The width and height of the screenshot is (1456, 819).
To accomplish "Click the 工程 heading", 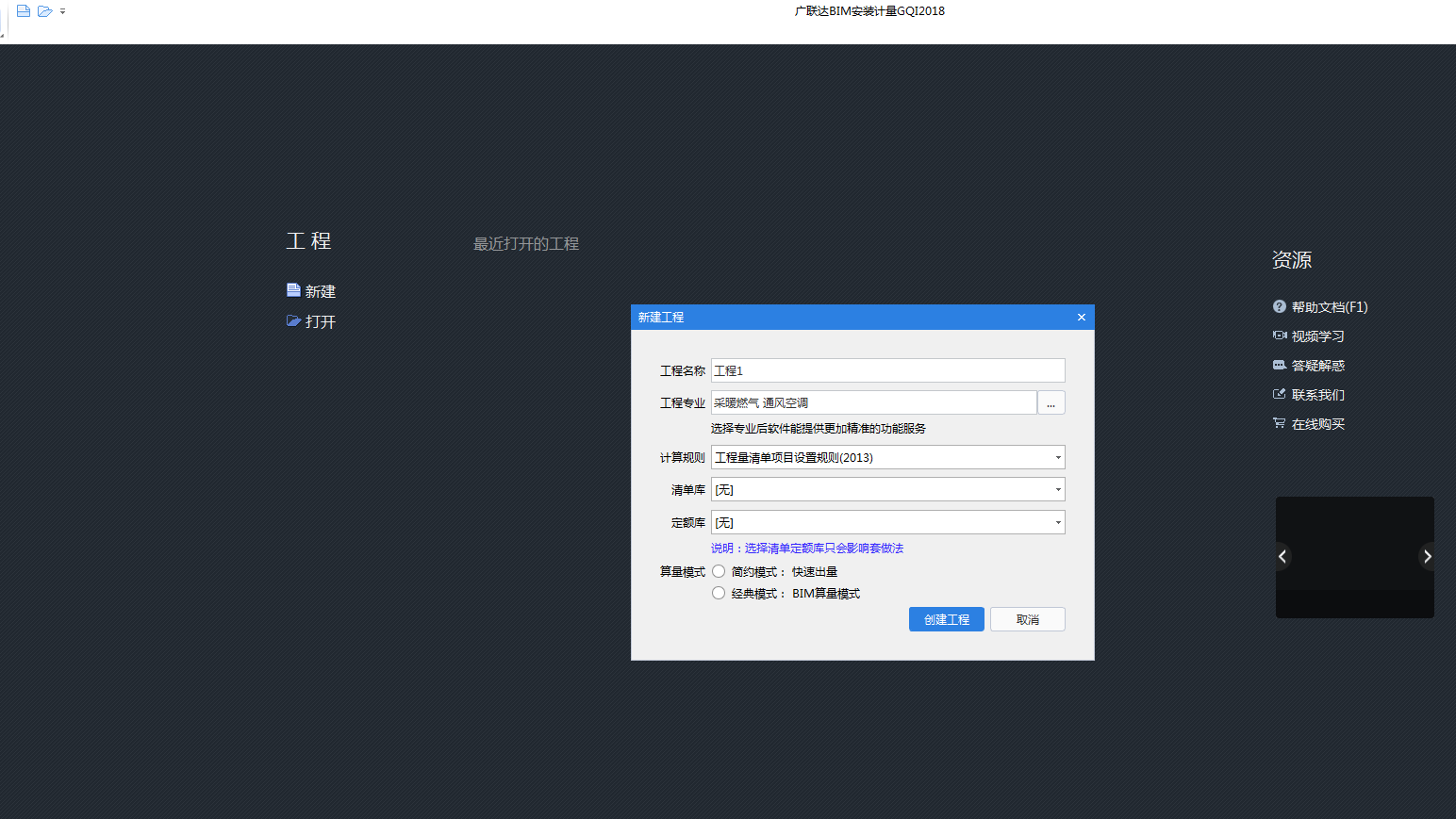I will click(x=309, y=241).
